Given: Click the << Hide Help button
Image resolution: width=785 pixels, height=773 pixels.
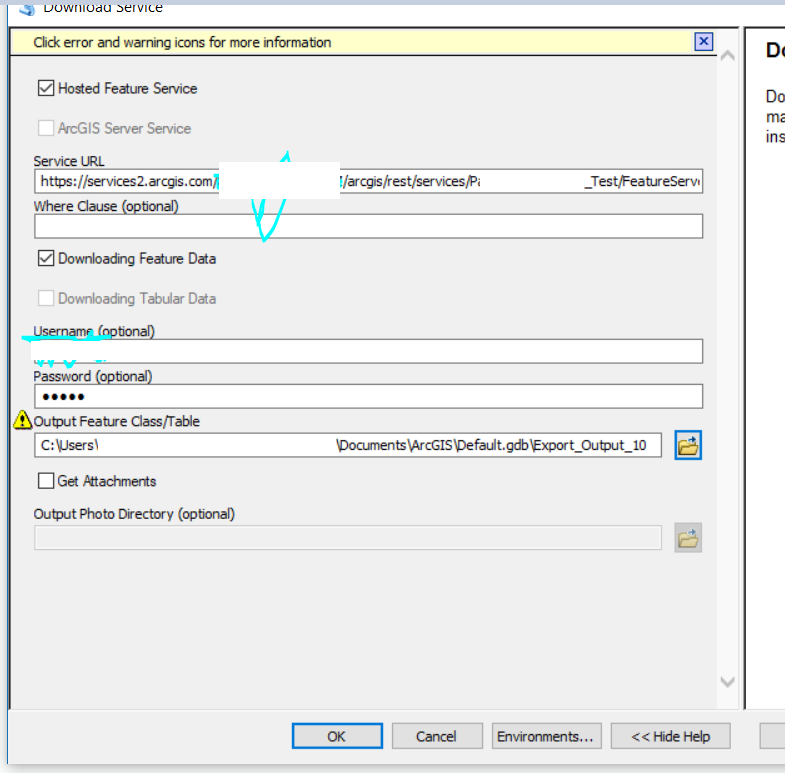Looking at the screenshot, I should click(670, 736).
